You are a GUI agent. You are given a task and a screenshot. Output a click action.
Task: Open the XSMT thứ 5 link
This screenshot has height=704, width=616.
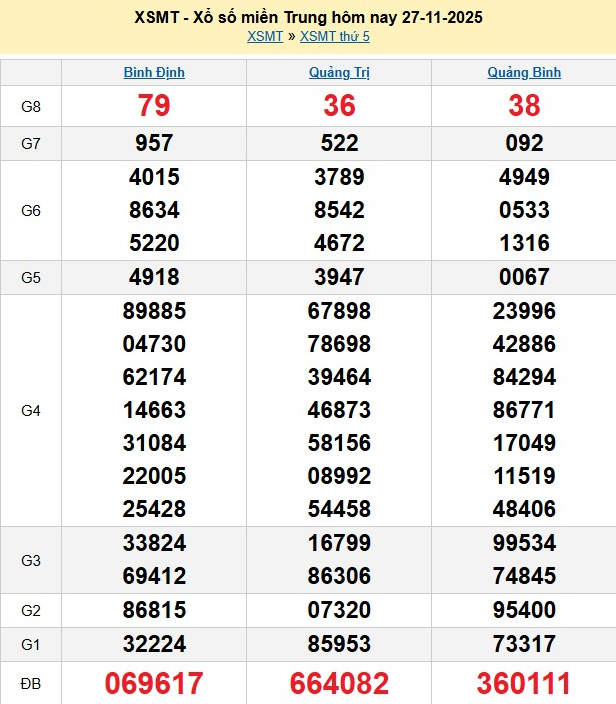coord(335,37)
